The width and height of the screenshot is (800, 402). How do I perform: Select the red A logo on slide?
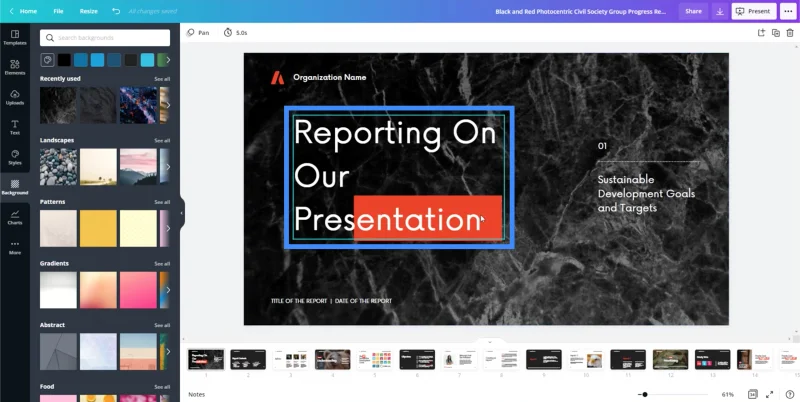pos(277,78)
